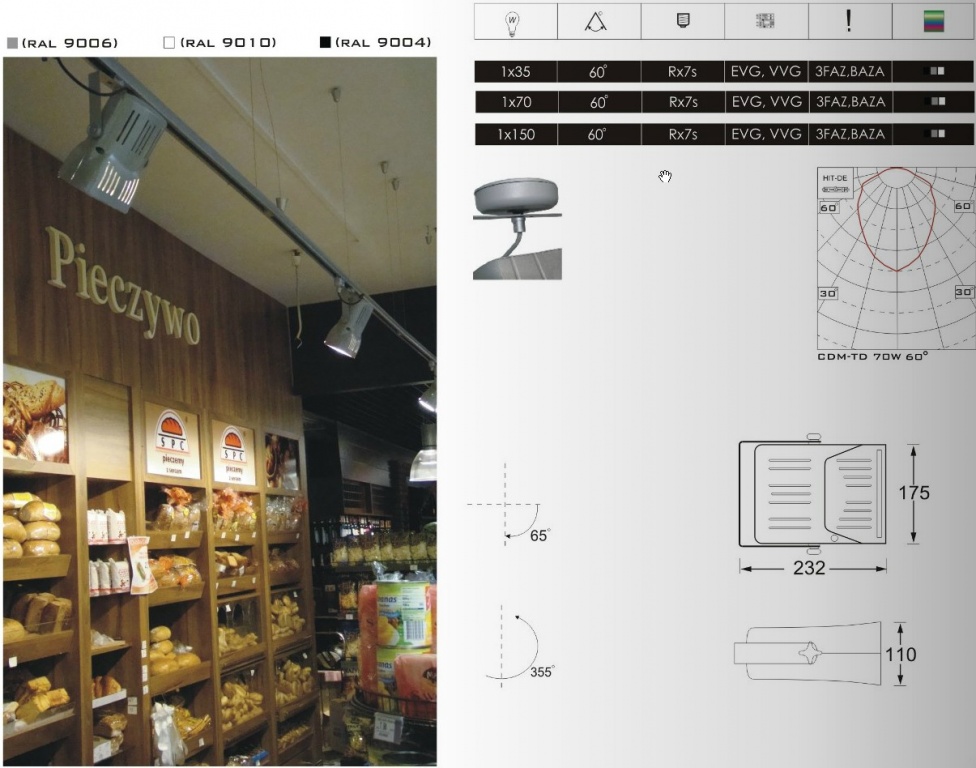Click "3FAZ,BAZA" in the 1x70 row
976x768 pixels.
[851, 102]
